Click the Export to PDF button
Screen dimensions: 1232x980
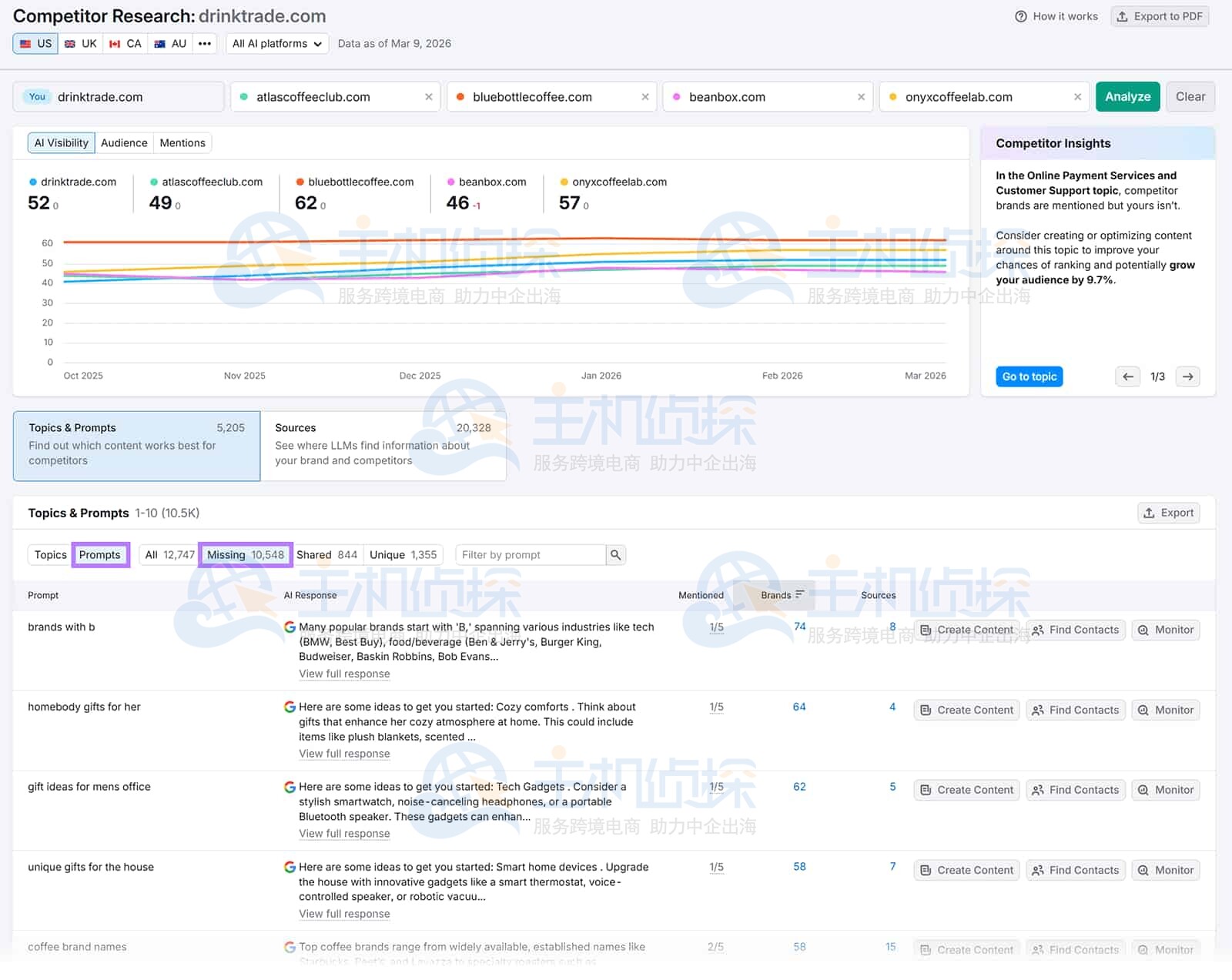[x=1160, y=16]
